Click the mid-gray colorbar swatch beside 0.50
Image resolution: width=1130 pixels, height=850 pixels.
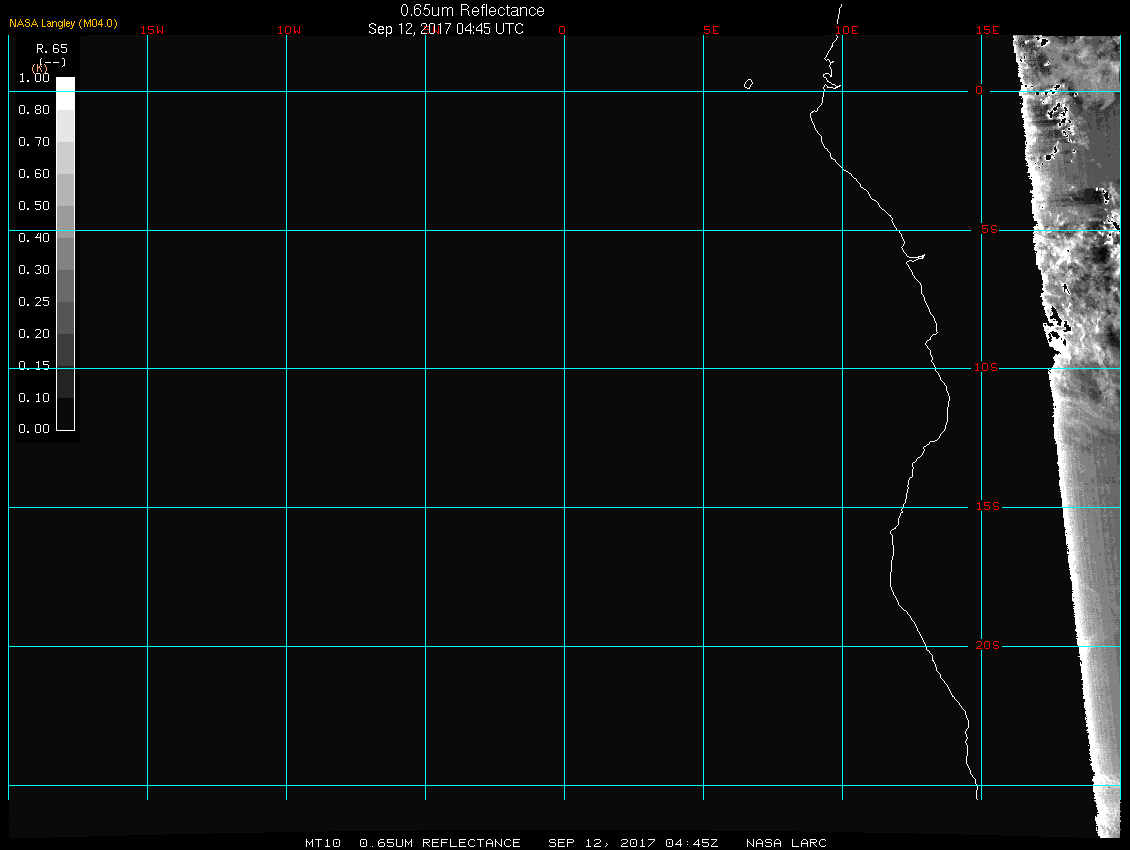(66, 221)
